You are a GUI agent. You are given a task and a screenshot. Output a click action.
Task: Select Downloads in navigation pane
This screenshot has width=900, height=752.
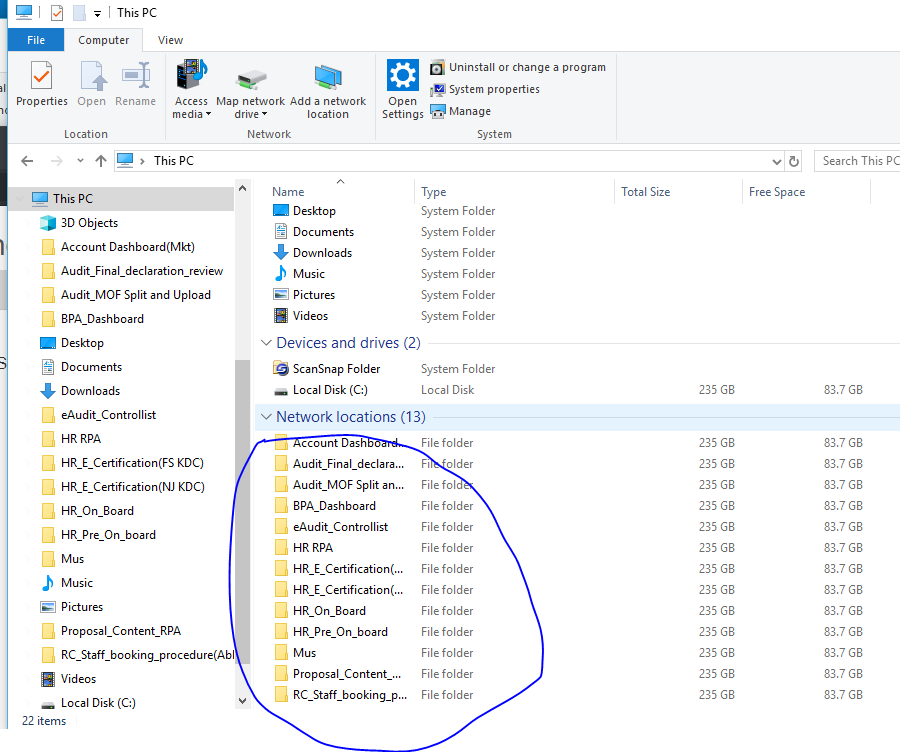90,391
